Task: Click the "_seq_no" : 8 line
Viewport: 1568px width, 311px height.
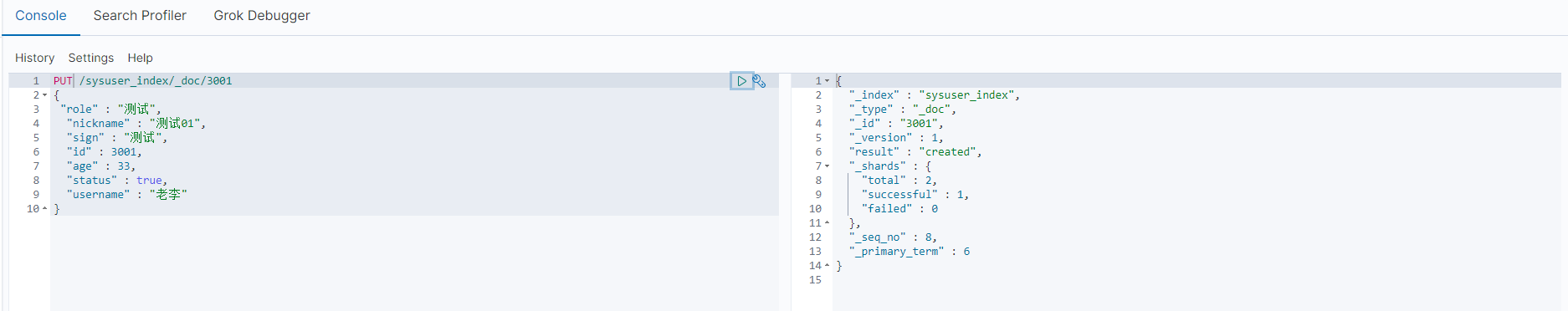Action: pos(893,237)
